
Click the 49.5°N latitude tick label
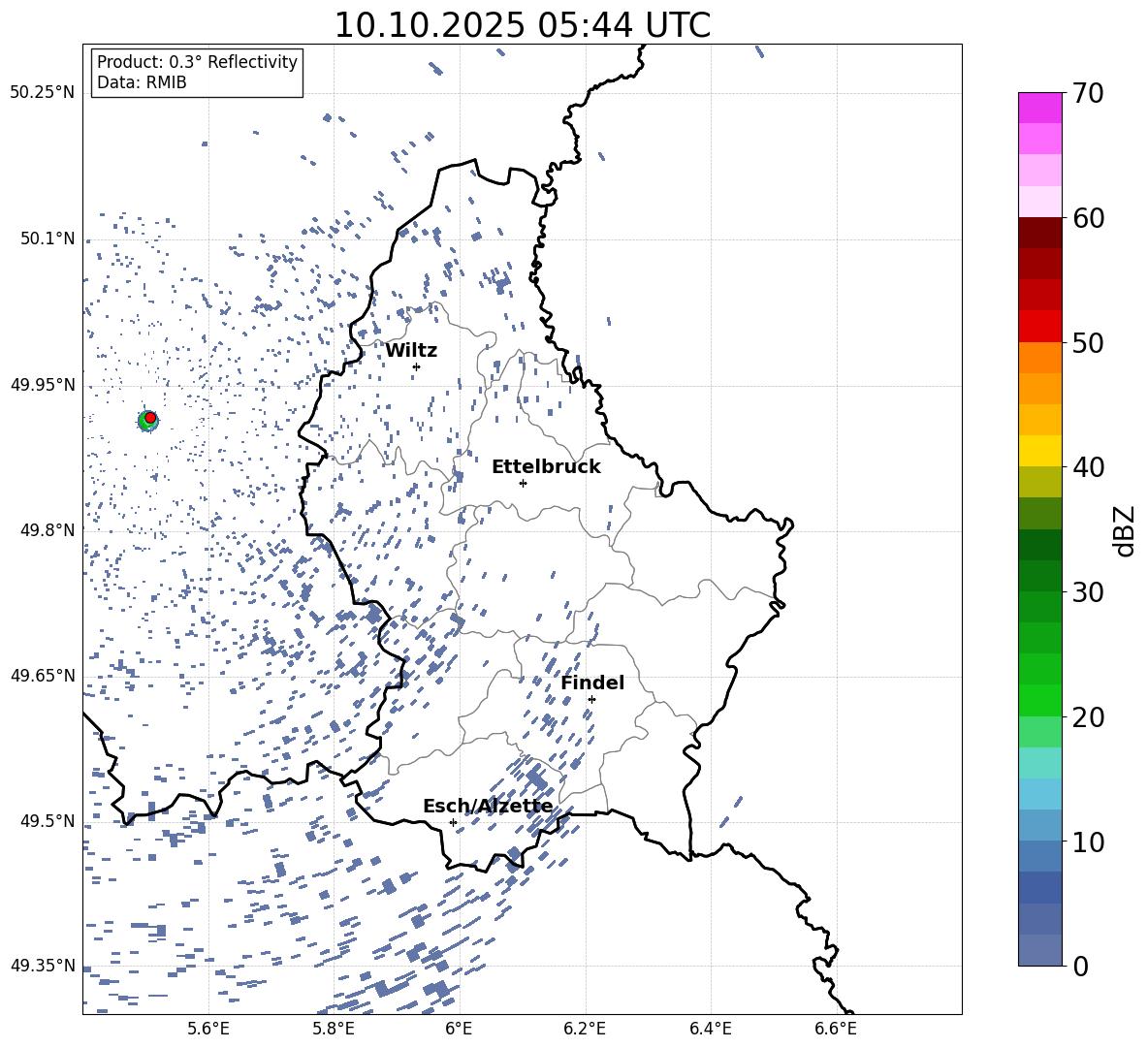click(x=48, y=820)
